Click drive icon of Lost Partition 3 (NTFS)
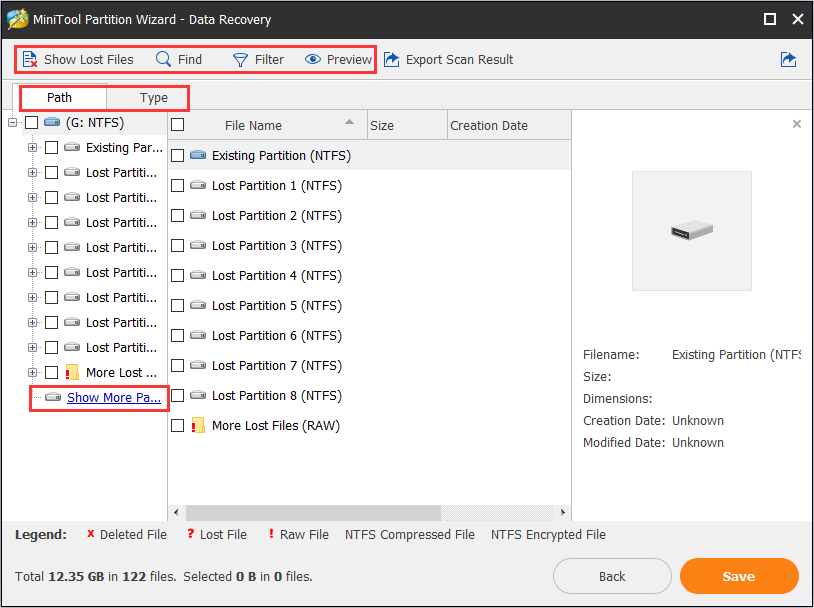 point(198,245)
